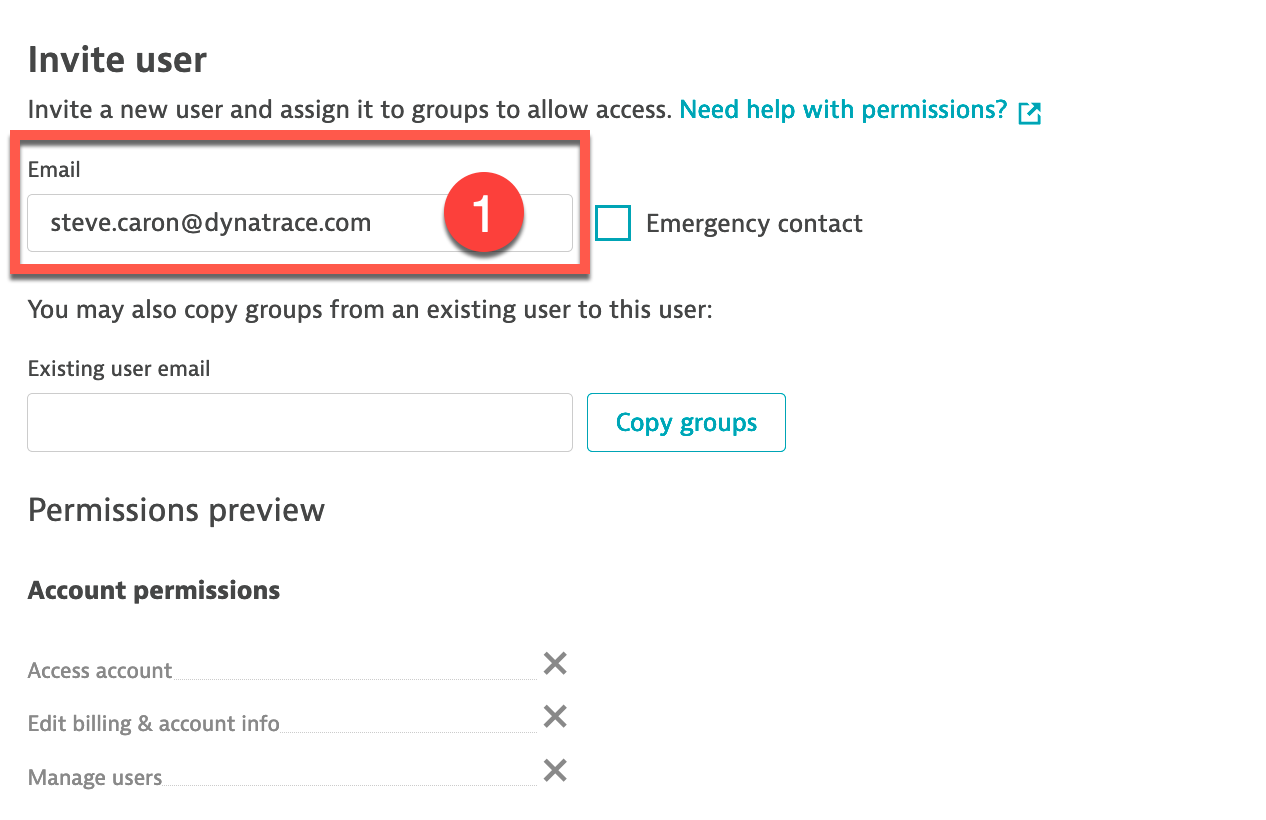Image resolution: width=1266 pixels, height=820 pixels.
Task: Tick the Emergency contact checkbox
Action: click(613, 223)
